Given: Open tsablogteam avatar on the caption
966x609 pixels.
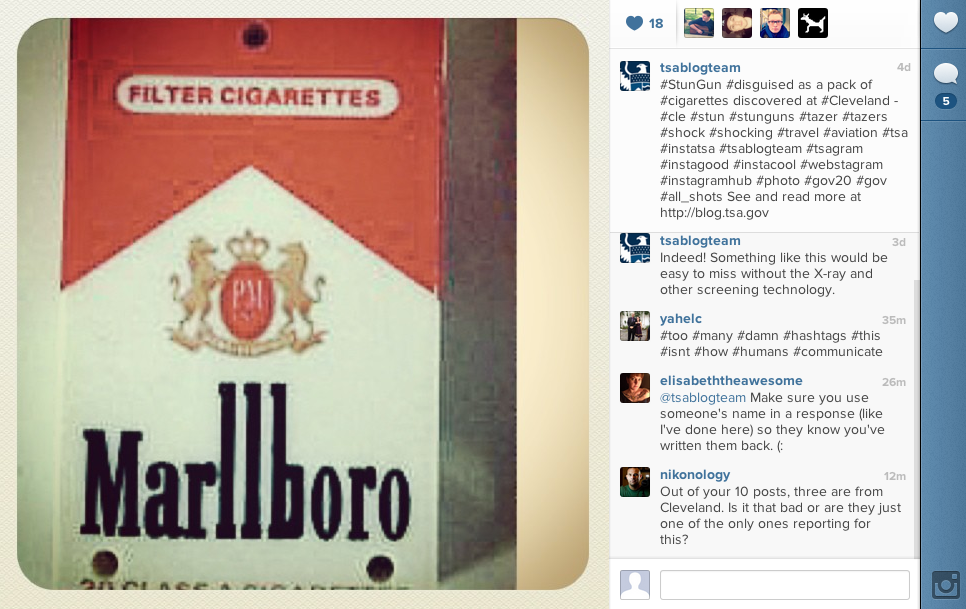Looking at the screenshot, I should coord(635,76).
